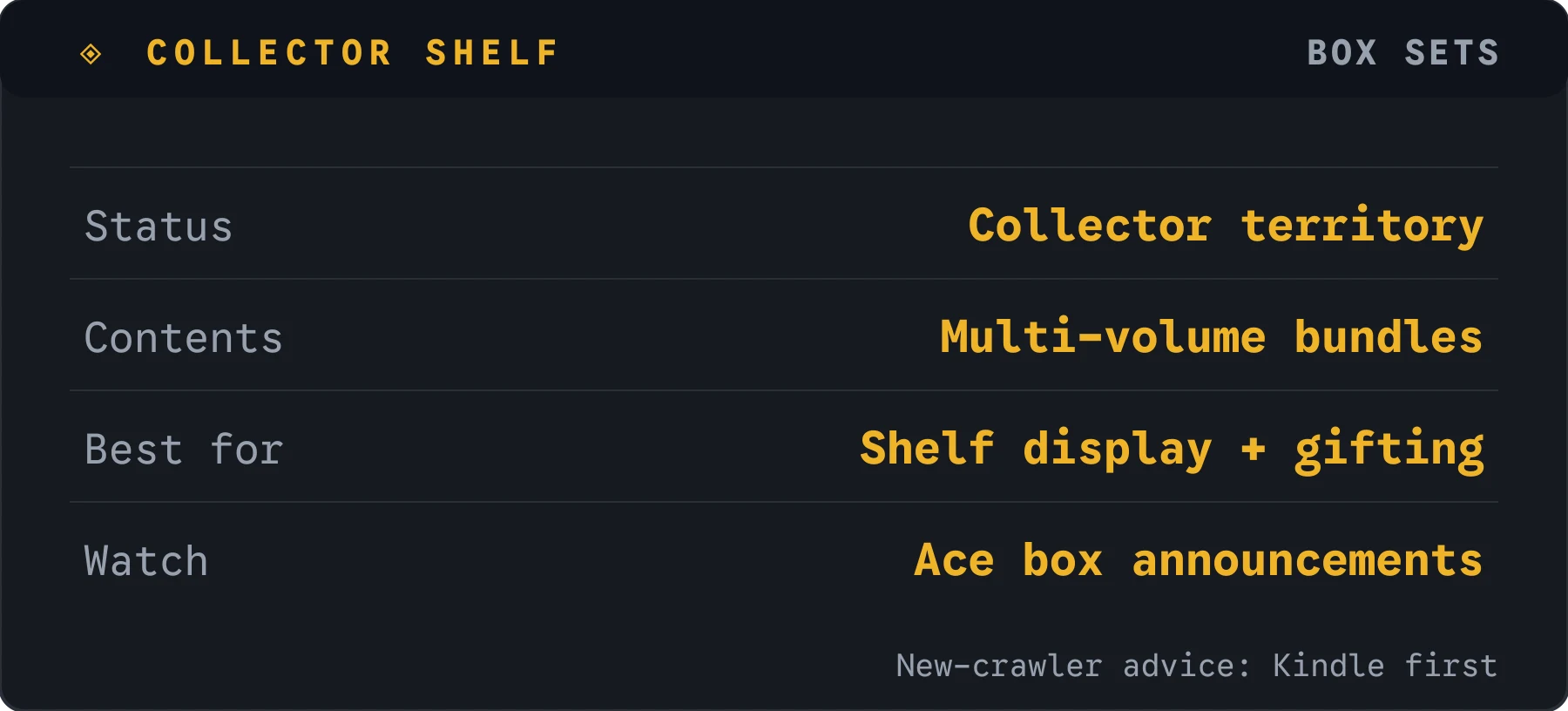Click the Best for label
This screenshot has height=711, width=1568.
pos(184,450)
